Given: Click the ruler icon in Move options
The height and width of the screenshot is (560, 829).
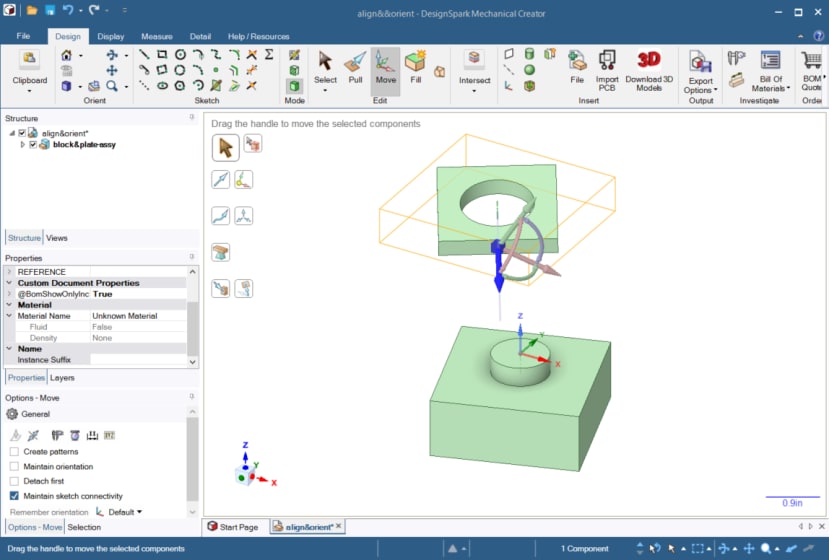Looking at the screenshot, I should tap(92, 435).
